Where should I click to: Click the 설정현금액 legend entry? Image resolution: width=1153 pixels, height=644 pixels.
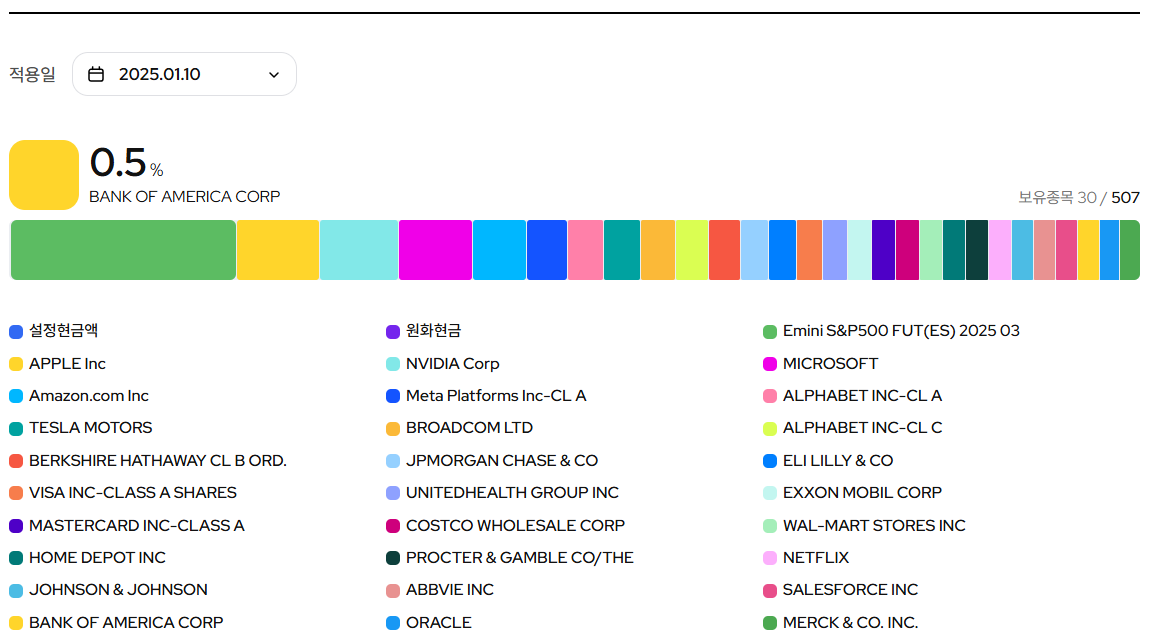click(54, 331)
